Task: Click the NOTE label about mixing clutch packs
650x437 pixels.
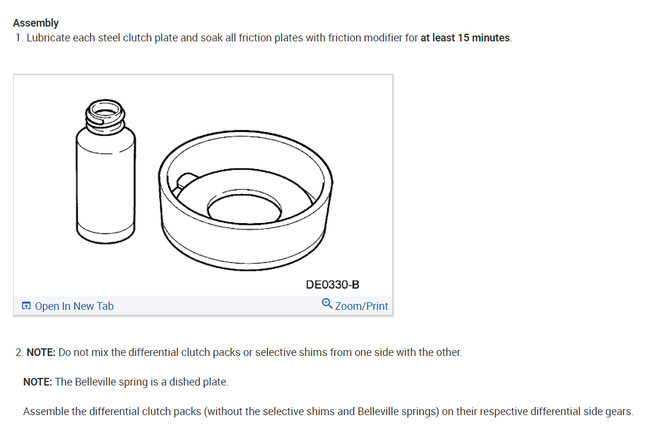Action: tap(40, 353)
